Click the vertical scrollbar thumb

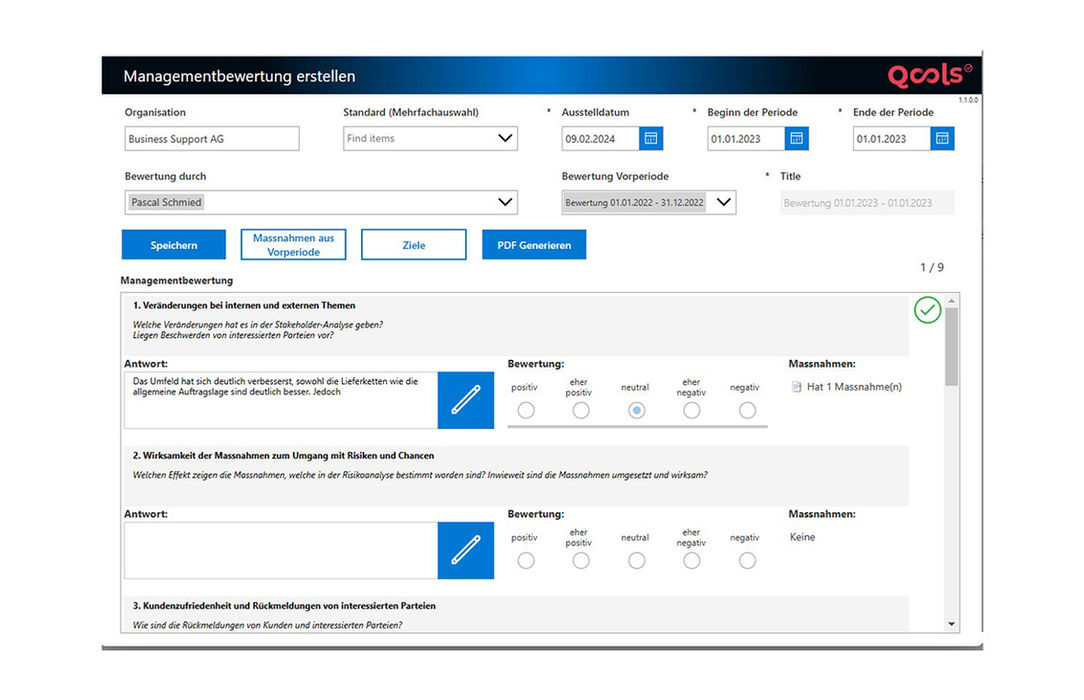click(x=951, y=346)
